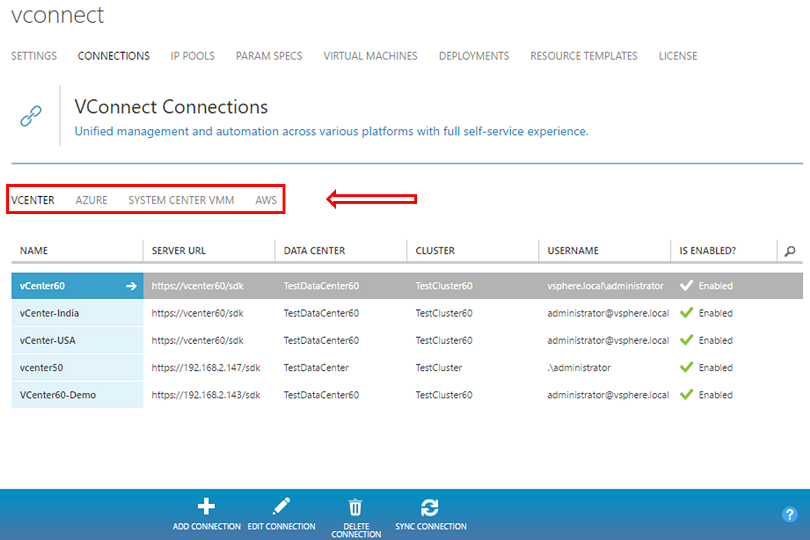Click the checkmark in VCenter60-Demo row
Image resolution: width=810 pixels, height=540 pixels.
687,395
